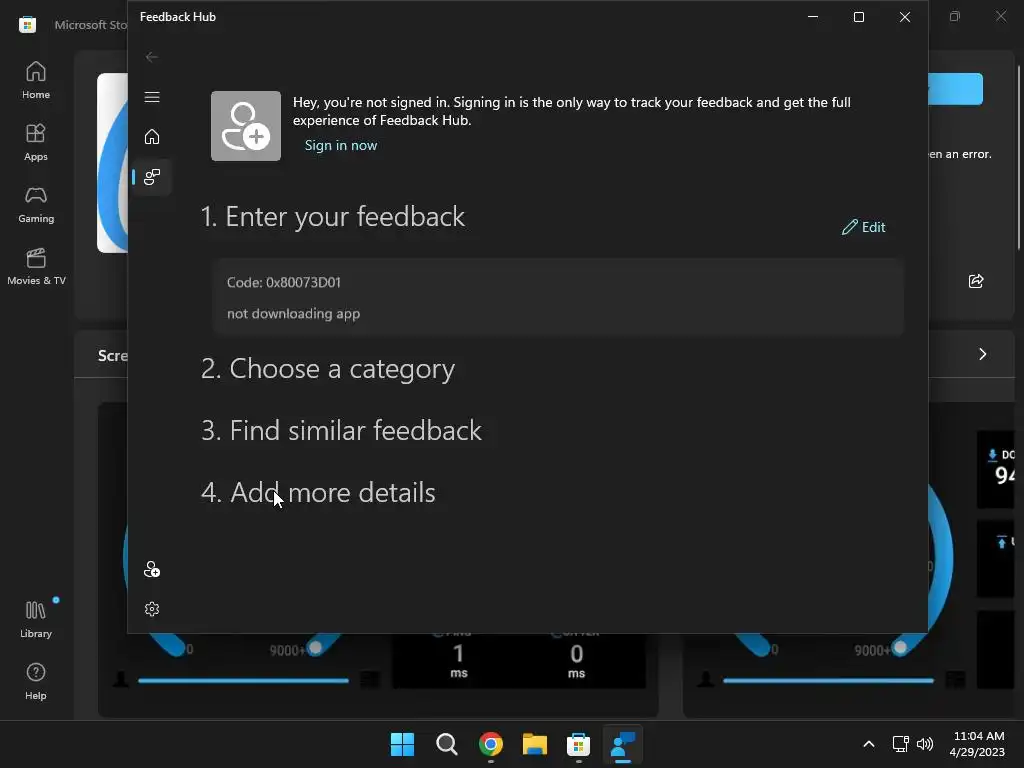Click the second screenshot thumbnail in Microsoft Store
The width and height of the screenshot is (1024, 768).
[x=849, y=675]
